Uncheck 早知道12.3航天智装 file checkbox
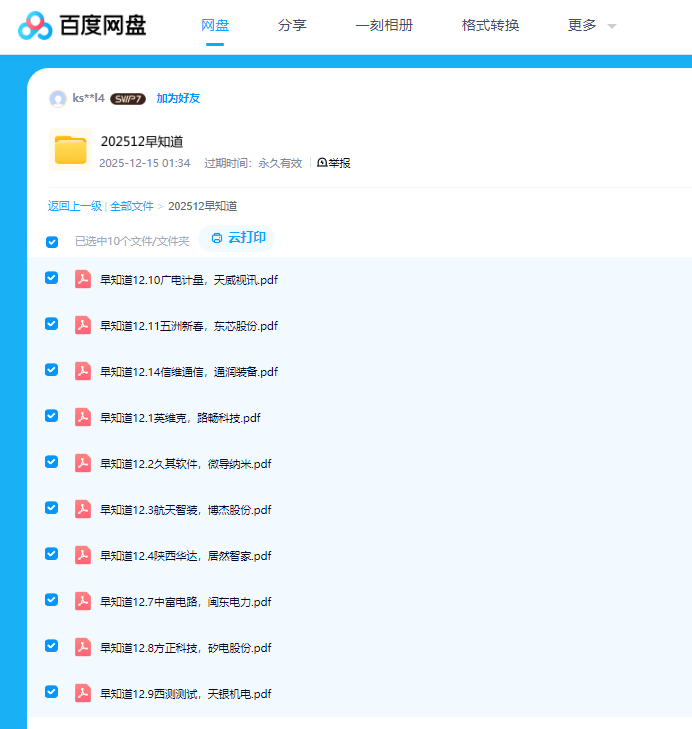This screenshot has height=729, width=692. coord(52,508)
